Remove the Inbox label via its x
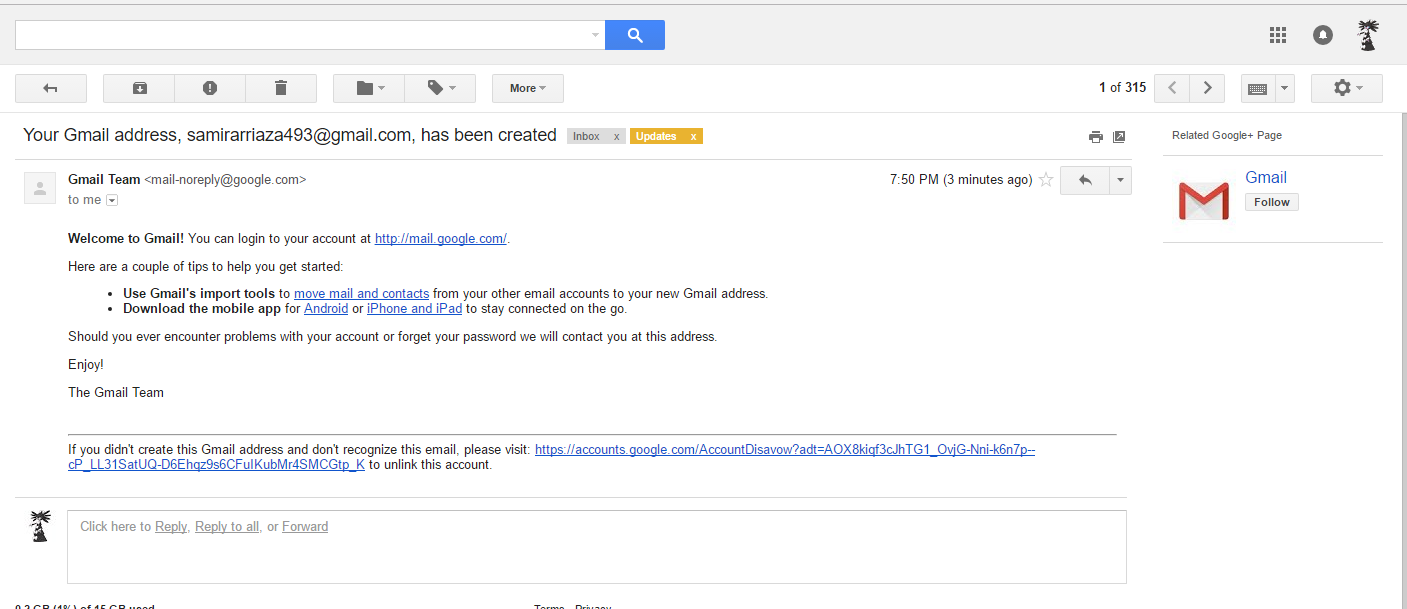 [617, 136]
